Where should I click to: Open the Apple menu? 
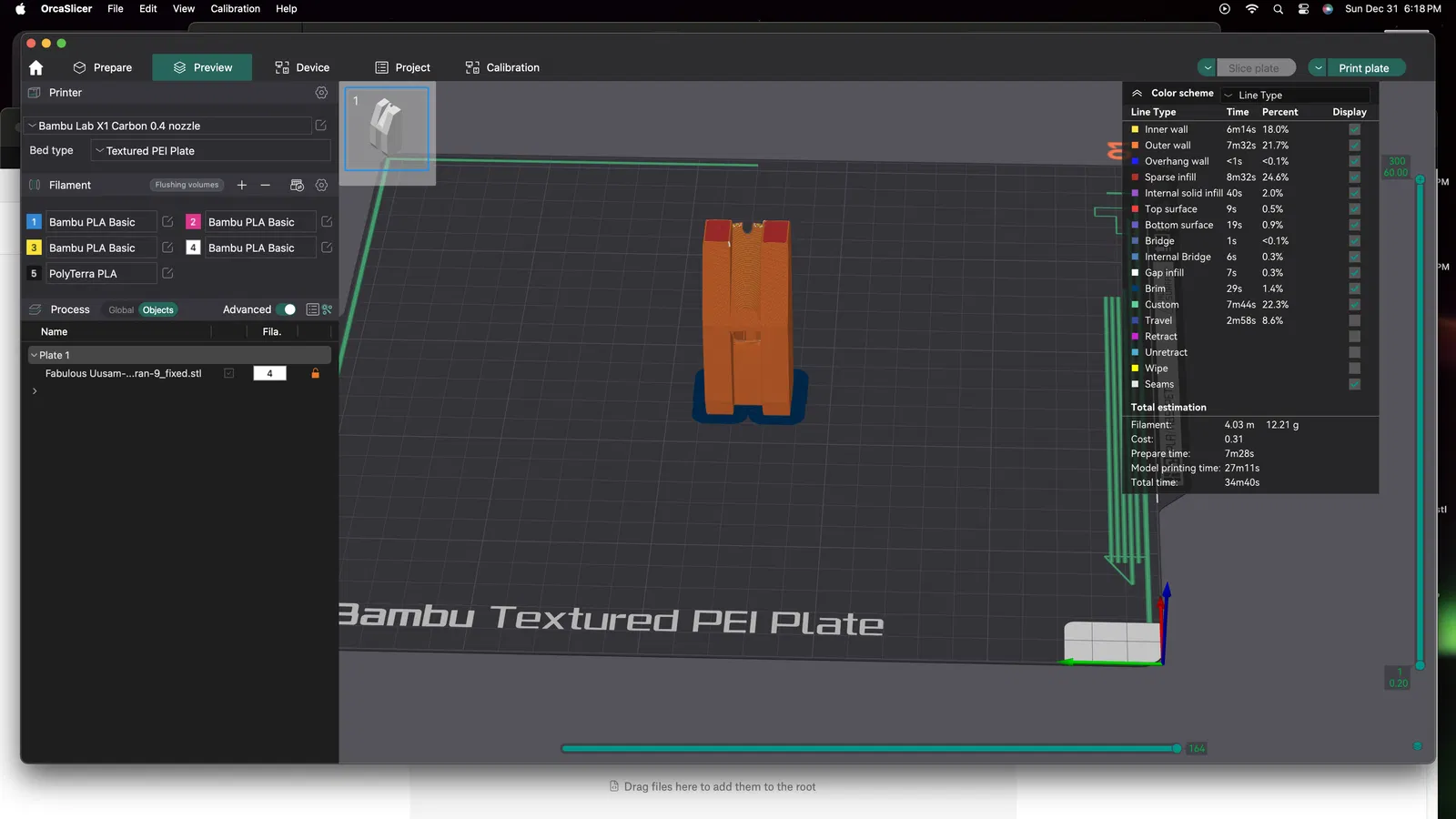(x=20, y=9)
